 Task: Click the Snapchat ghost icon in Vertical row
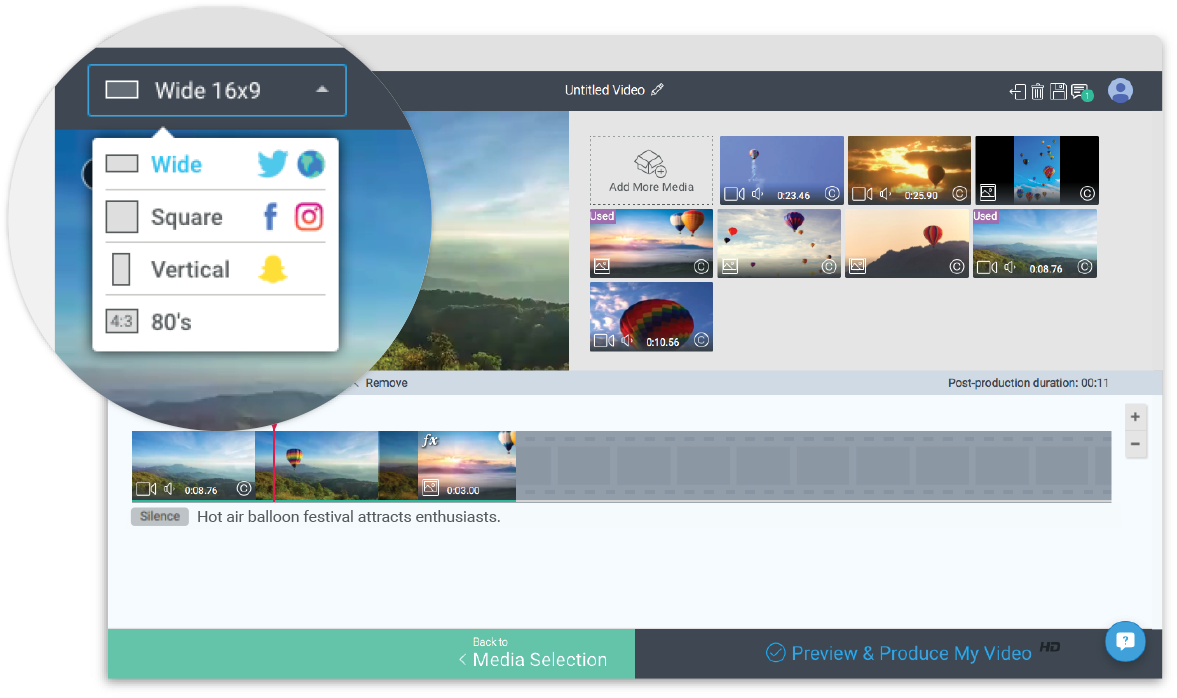tap(273, 269)
